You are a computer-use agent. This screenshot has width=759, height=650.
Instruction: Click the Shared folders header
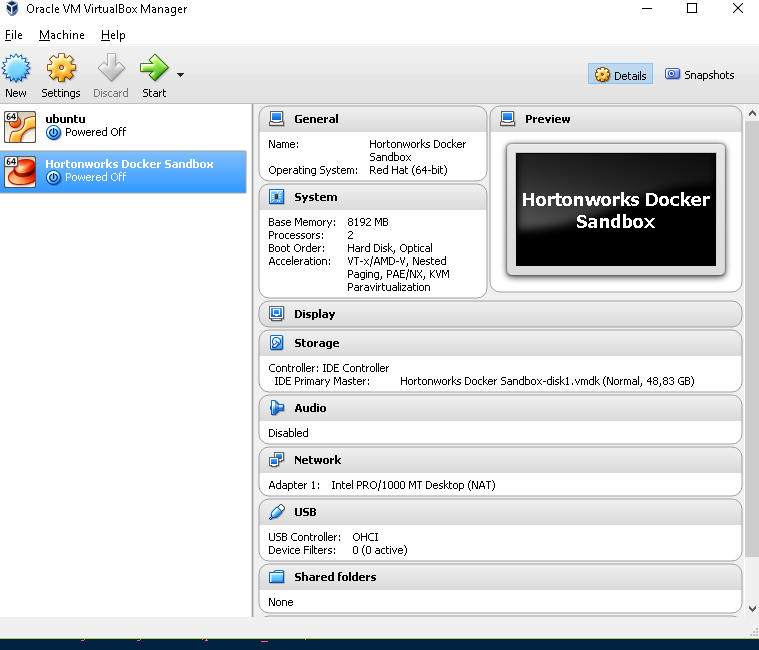tap(500, 577)
